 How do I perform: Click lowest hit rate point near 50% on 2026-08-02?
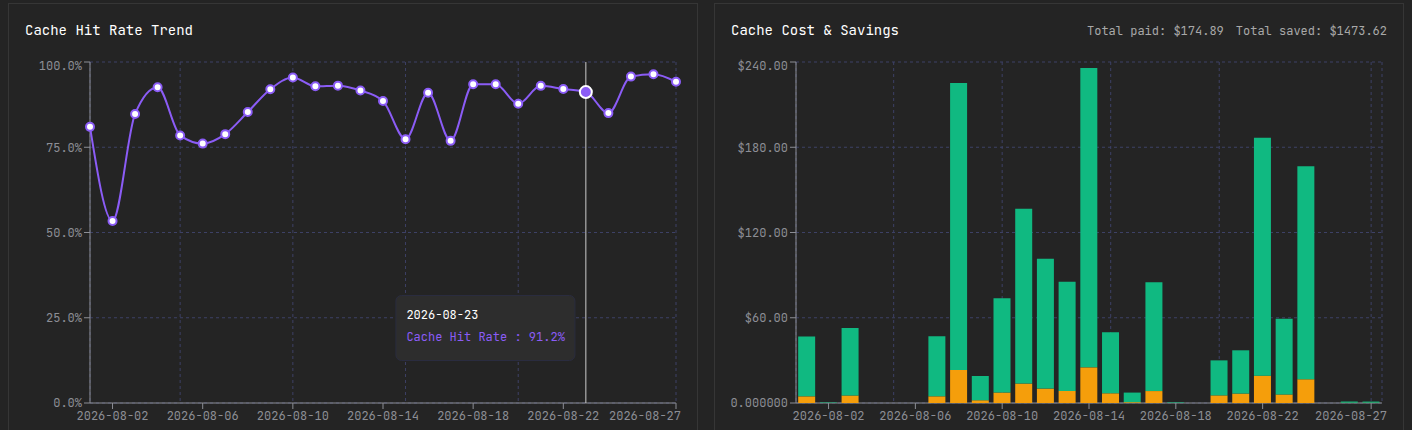click(x=113, y=221)
